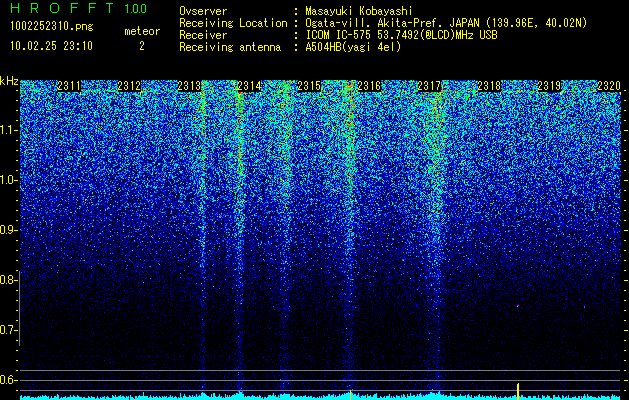Click the 2315 time marker
Viewport: 629px width, 400px height.
[x=309, y=86]
